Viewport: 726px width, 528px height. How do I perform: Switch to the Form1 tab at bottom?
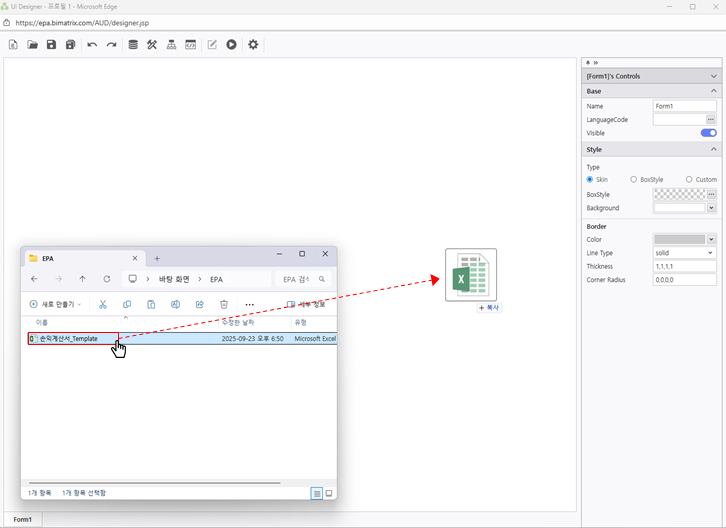point(22,519)
